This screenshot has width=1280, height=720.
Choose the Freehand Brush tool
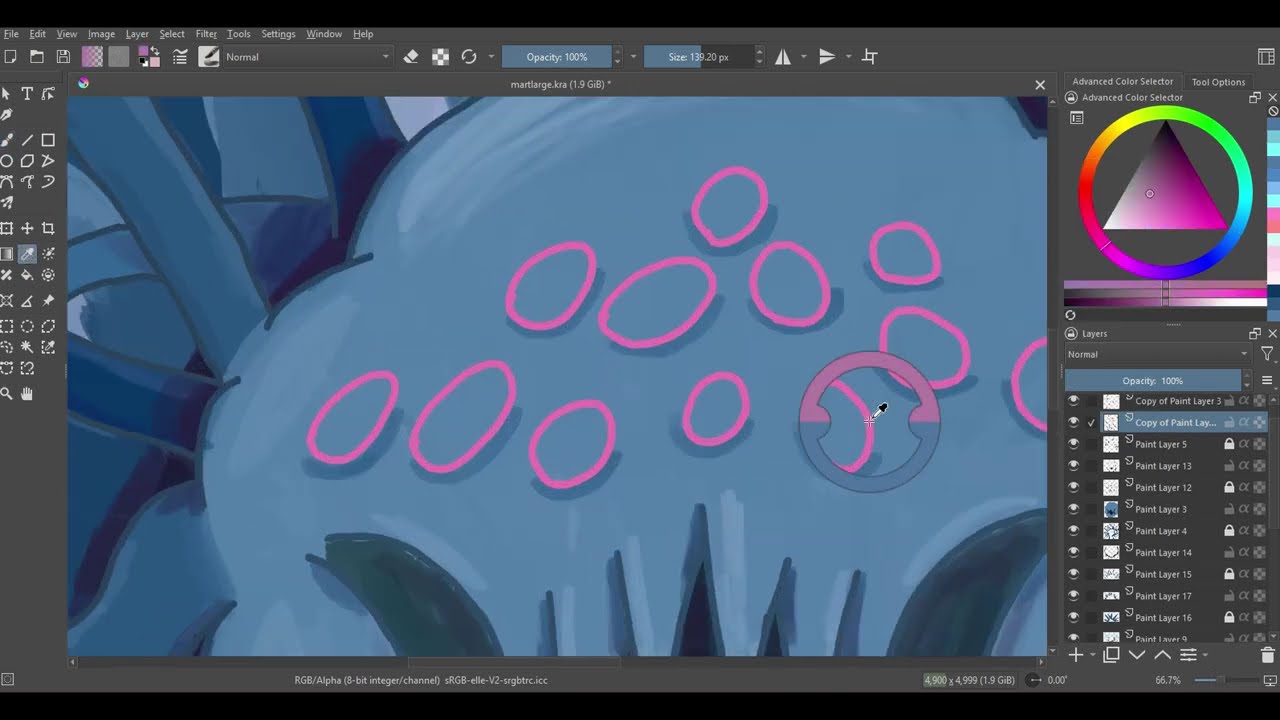click(6, 140)
